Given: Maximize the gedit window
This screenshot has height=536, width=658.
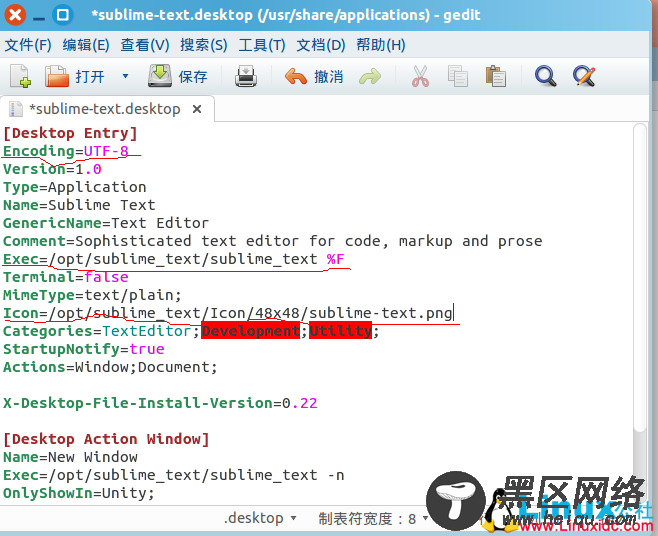Looking at the screenshot, I should coord(63,15).
